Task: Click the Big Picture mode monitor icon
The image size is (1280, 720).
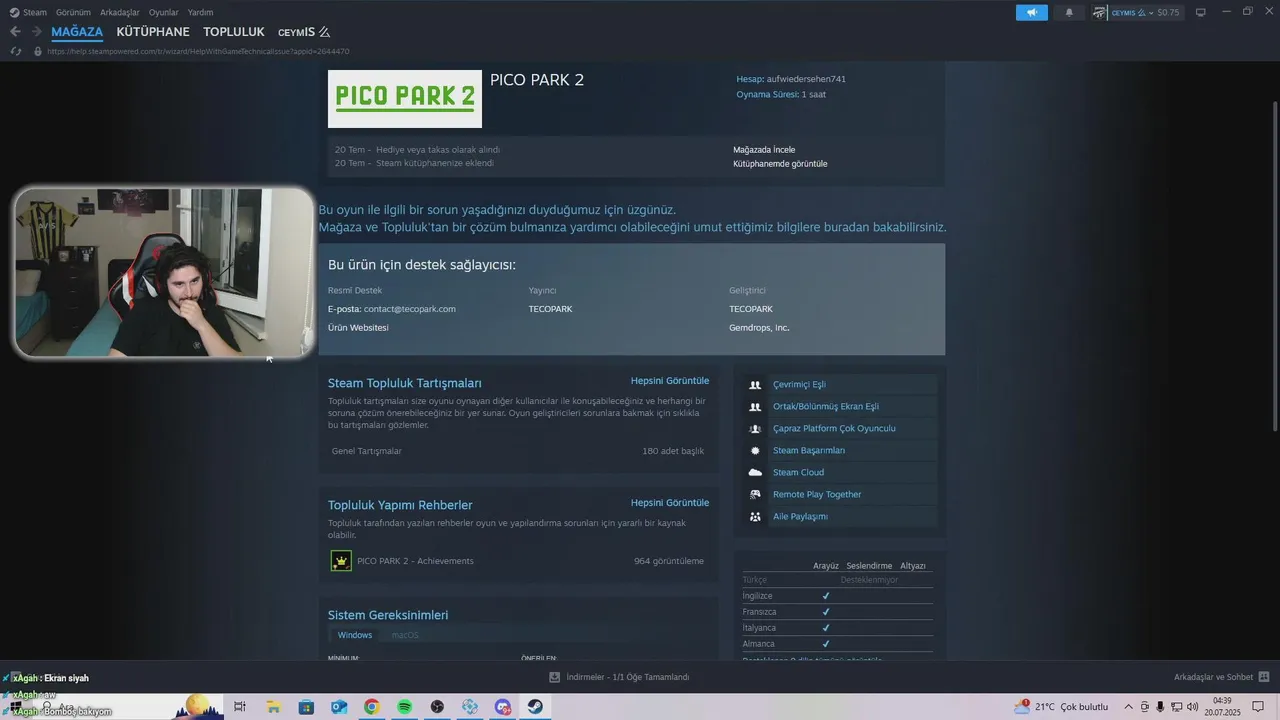Action: pos(1201,12)
